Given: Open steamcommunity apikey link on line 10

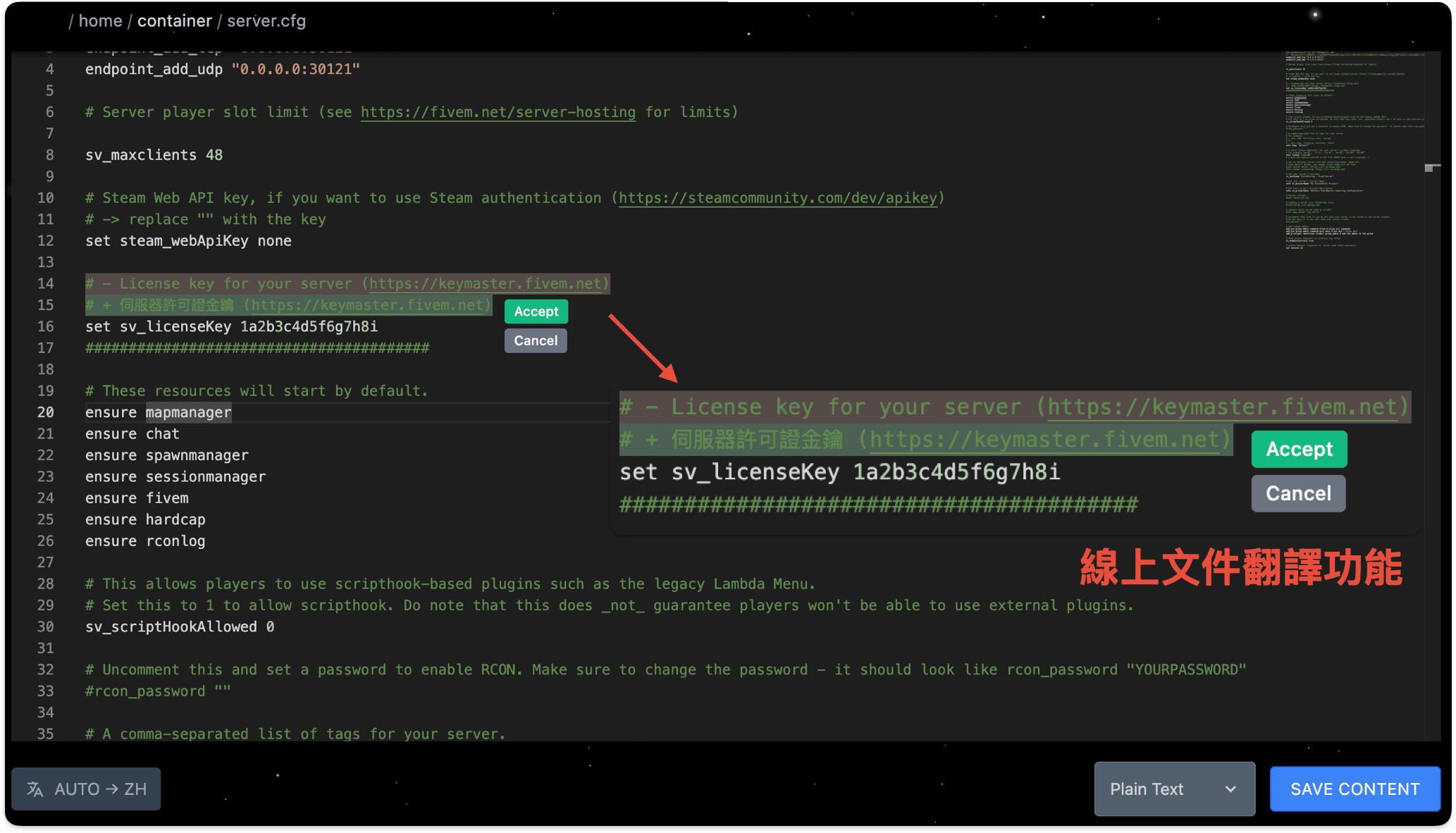Looking at the screenshot, I should (778, 198).
